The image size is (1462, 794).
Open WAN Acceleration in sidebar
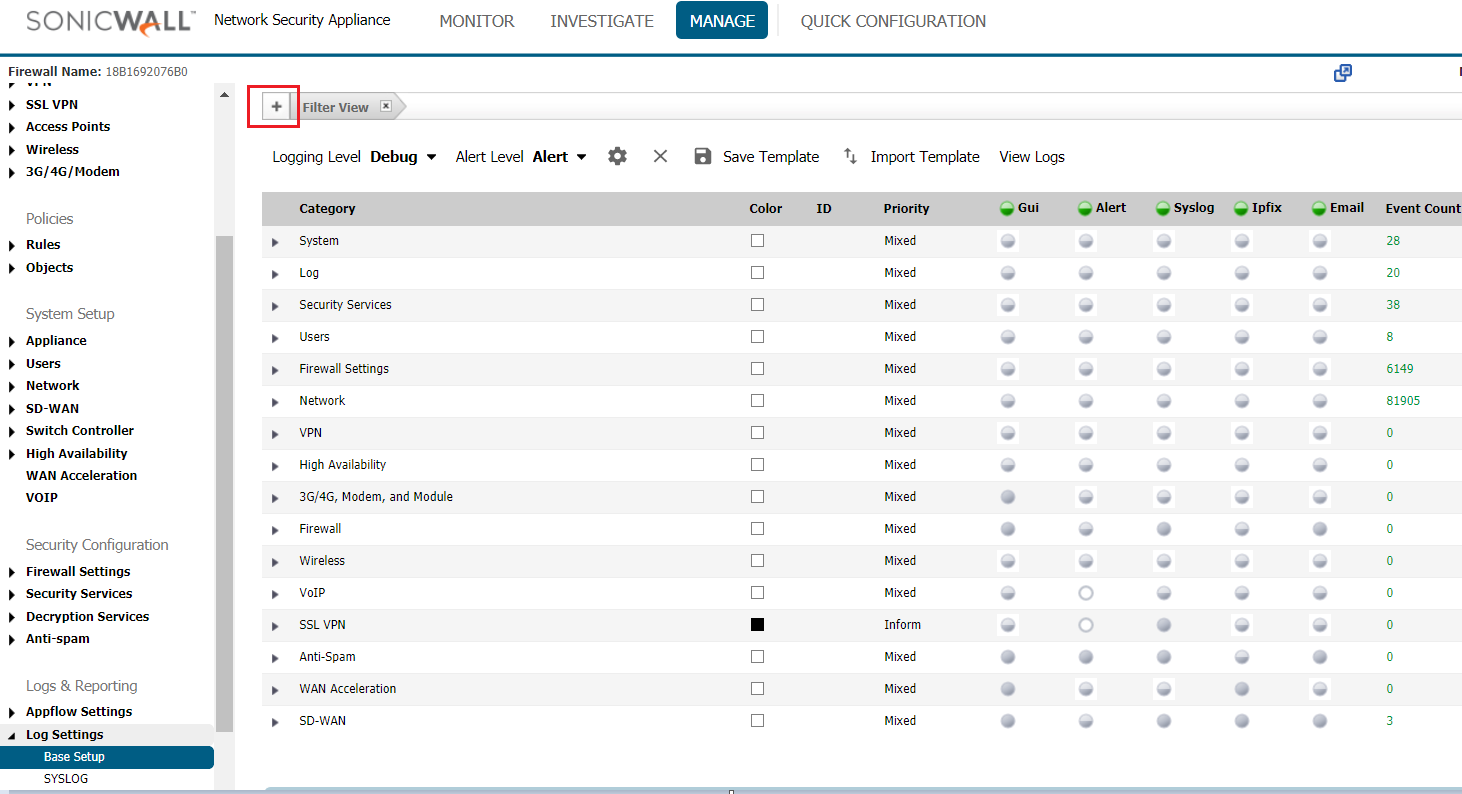pos(81,476)
